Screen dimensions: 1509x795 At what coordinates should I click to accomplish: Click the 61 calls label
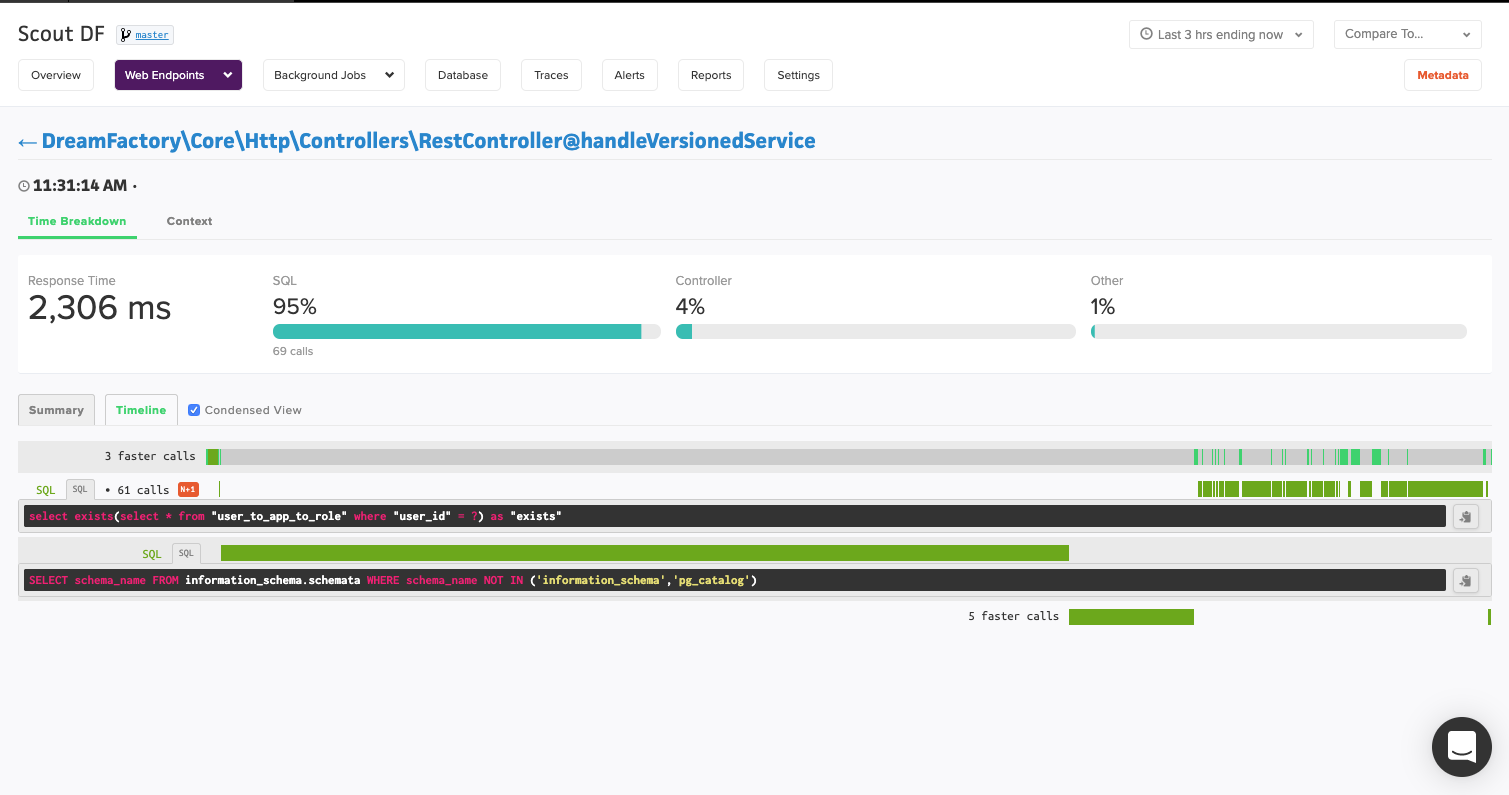(141, 490)
